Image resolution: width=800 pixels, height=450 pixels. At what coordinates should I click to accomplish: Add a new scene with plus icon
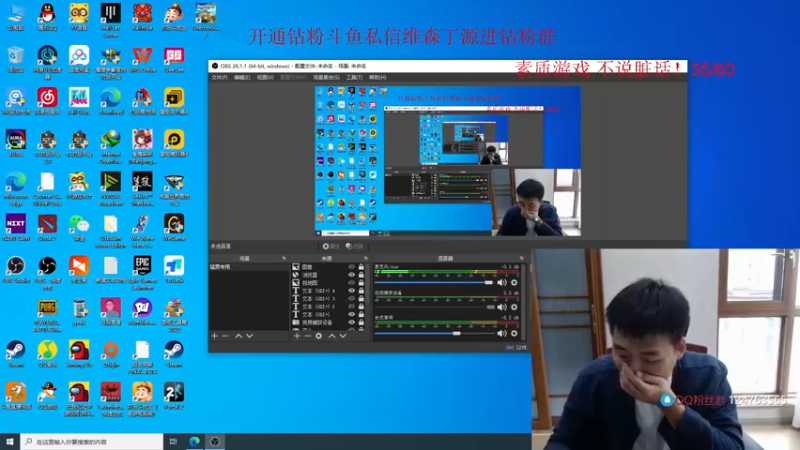click(215, 336)
